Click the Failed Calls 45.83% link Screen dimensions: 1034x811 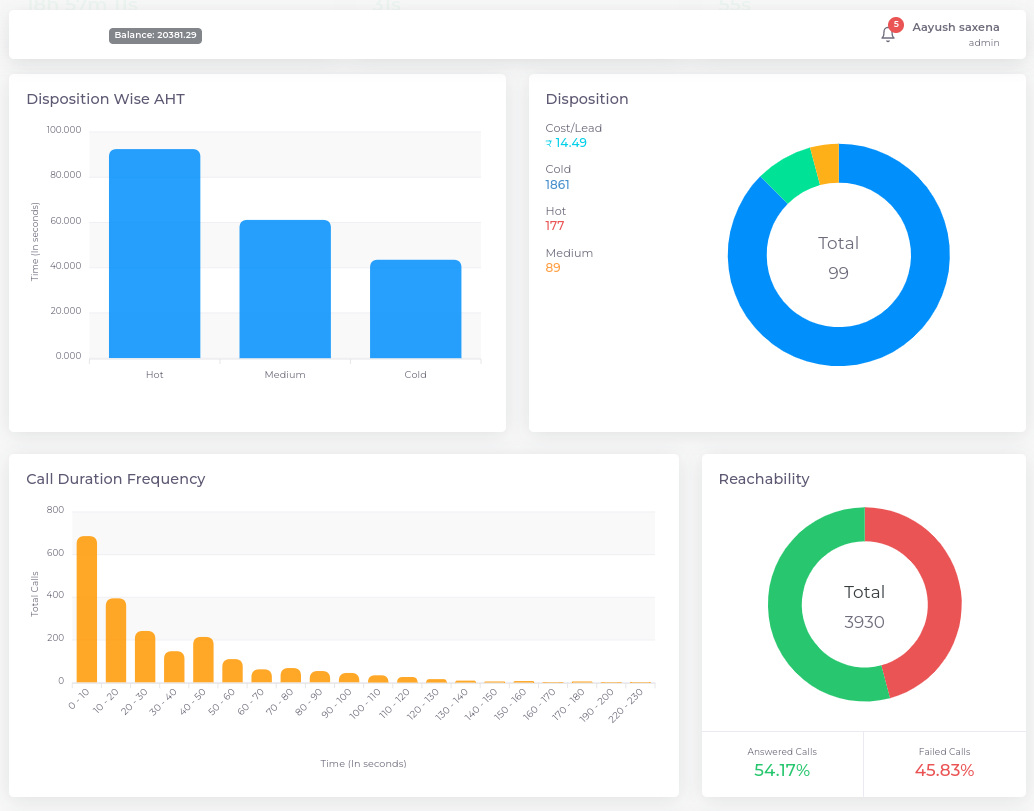pos(944,770)
